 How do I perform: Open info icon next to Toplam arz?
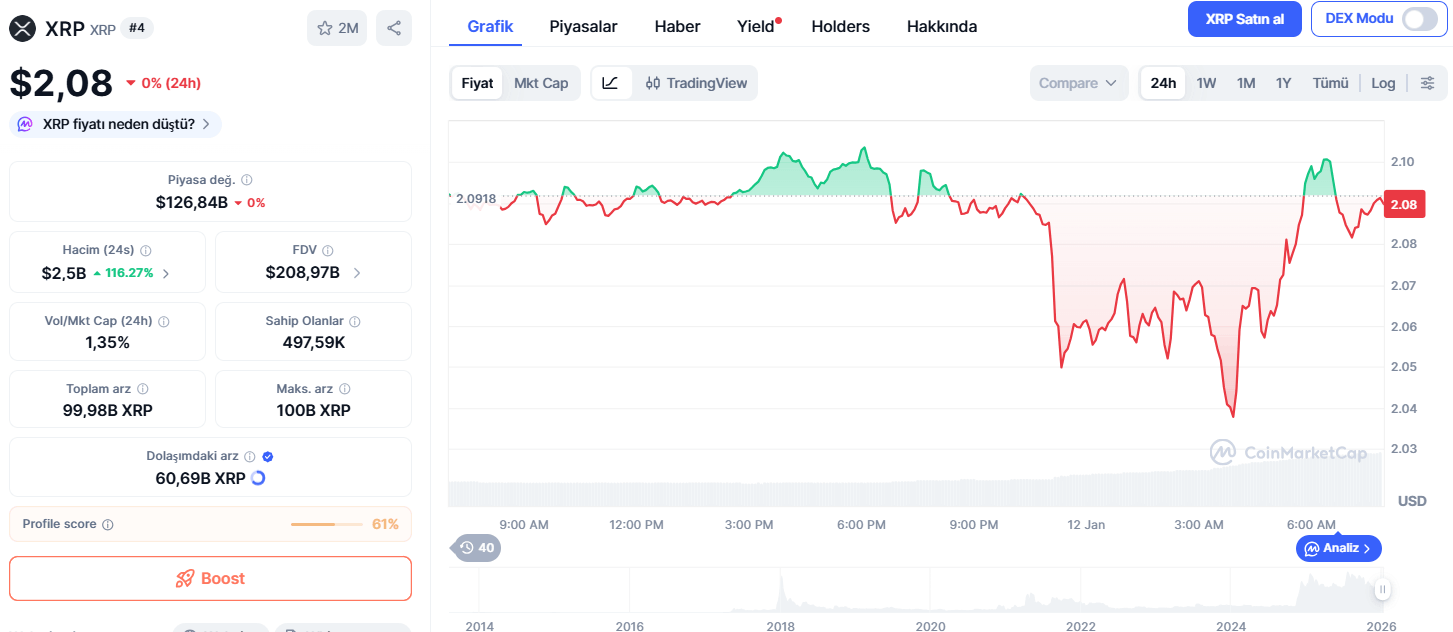click(x=143, y=389)
